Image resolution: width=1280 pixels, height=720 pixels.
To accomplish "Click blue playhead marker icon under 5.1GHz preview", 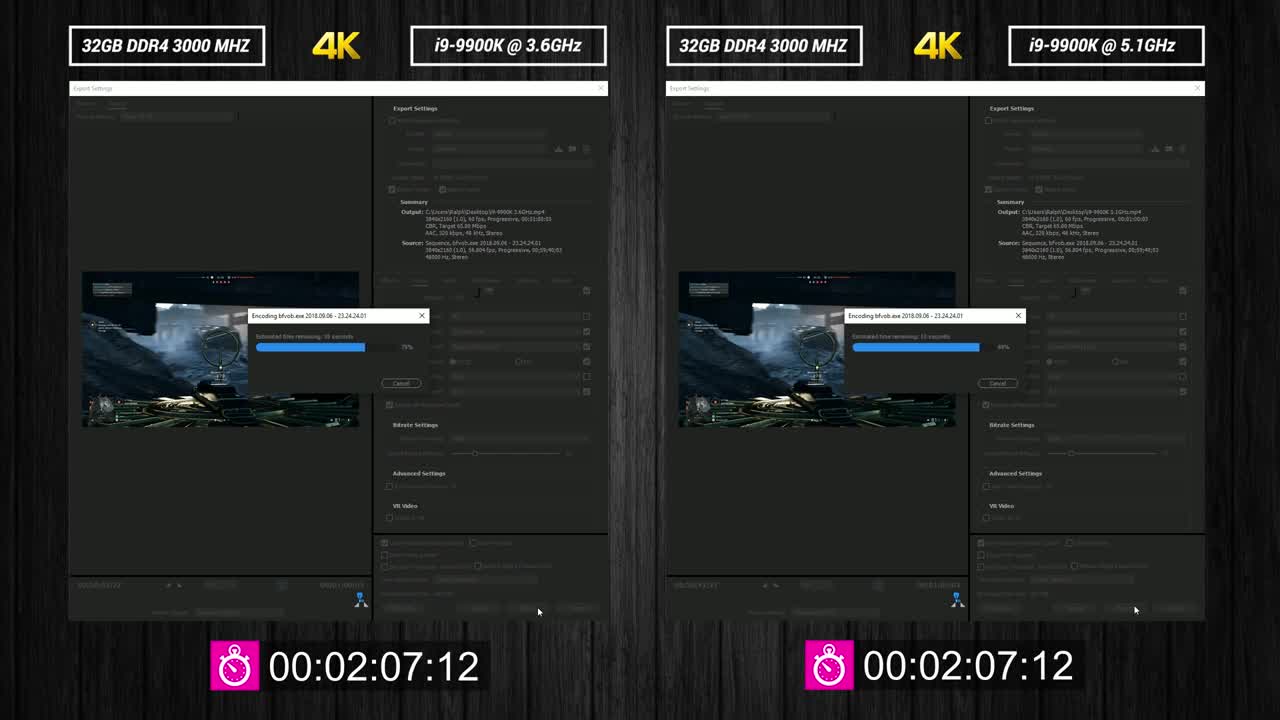I will [957, 600].
